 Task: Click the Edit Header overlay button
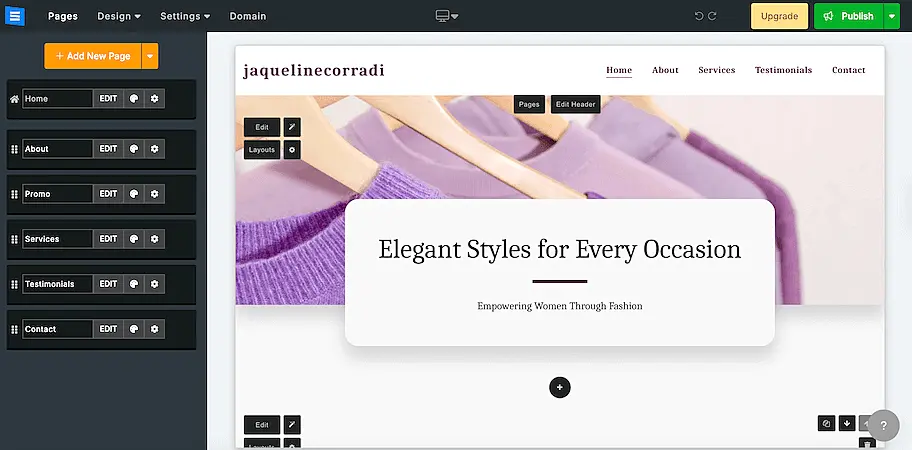point(575,105)
